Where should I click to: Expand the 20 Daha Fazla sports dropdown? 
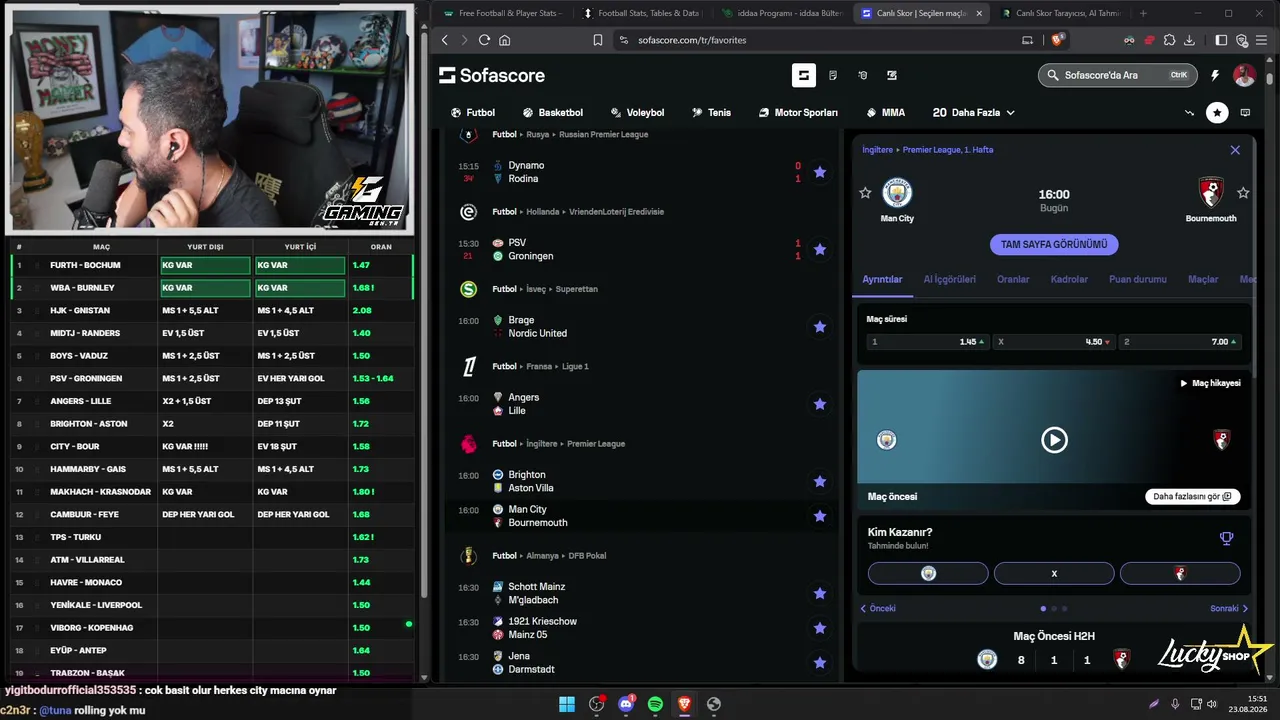tap(973, 113)
